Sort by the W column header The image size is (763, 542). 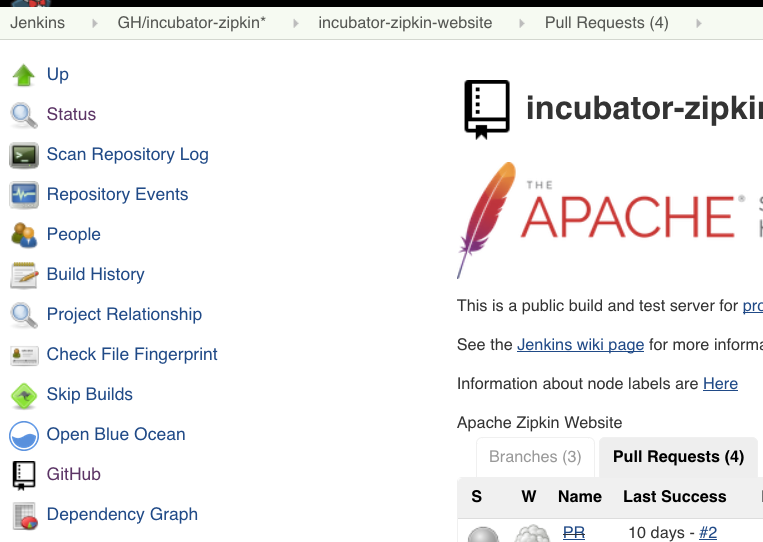click(529, 497)
